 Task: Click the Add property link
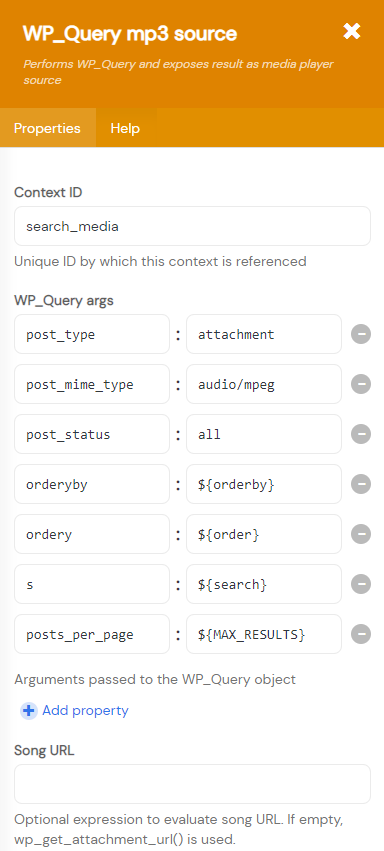point(85,710)
